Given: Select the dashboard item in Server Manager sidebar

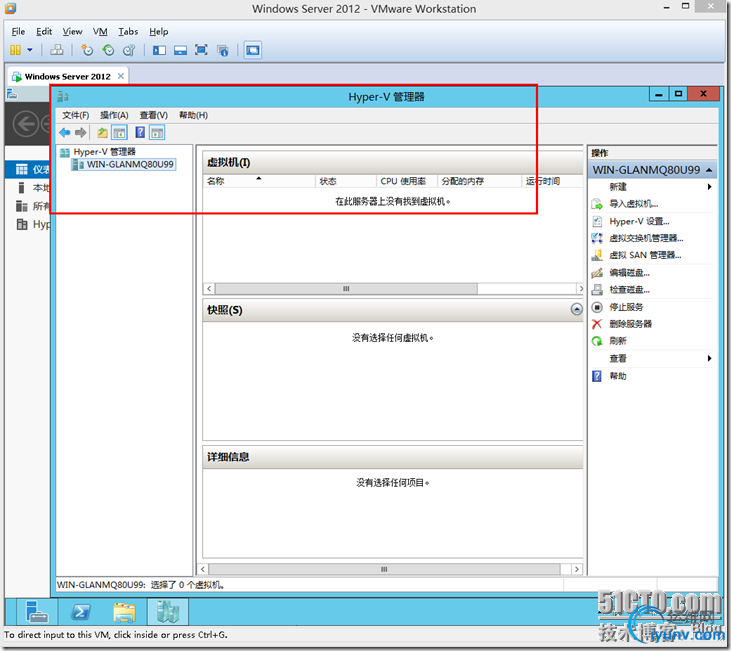Looking at the screenshot, I should pyautogui.click(x=28, y=169).
